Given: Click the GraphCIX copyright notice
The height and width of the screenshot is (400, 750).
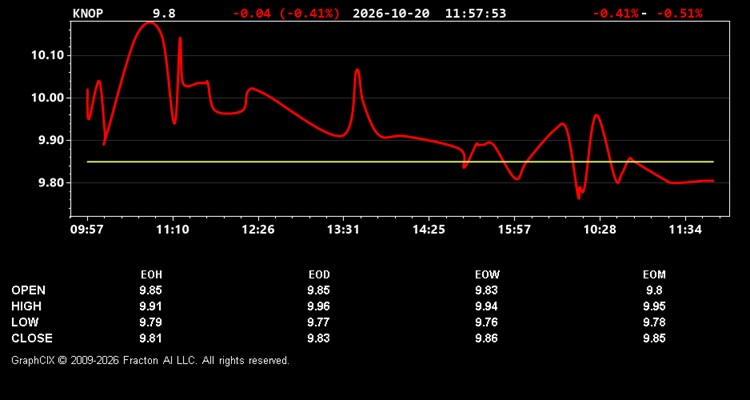Looking at the screenshot, I should [150, 360].
